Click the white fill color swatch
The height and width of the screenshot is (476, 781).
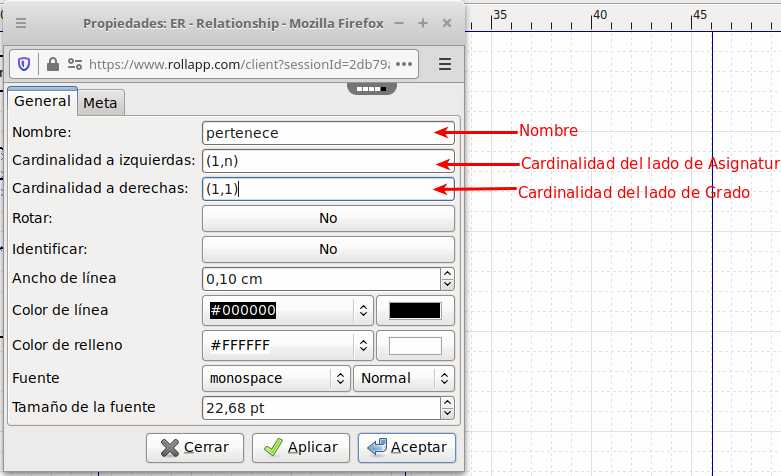point(415,345)
